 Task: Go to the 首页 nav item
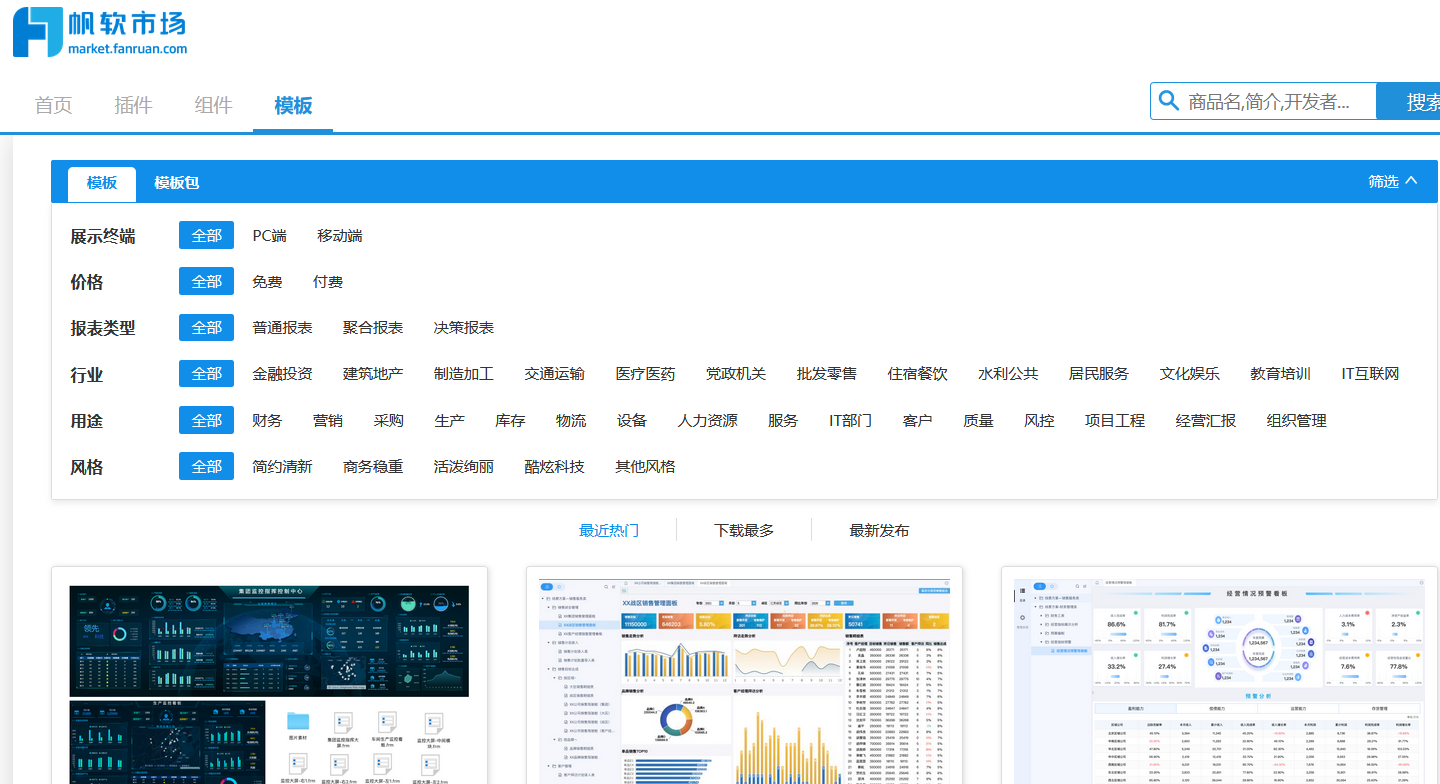[x=53, y=105]
